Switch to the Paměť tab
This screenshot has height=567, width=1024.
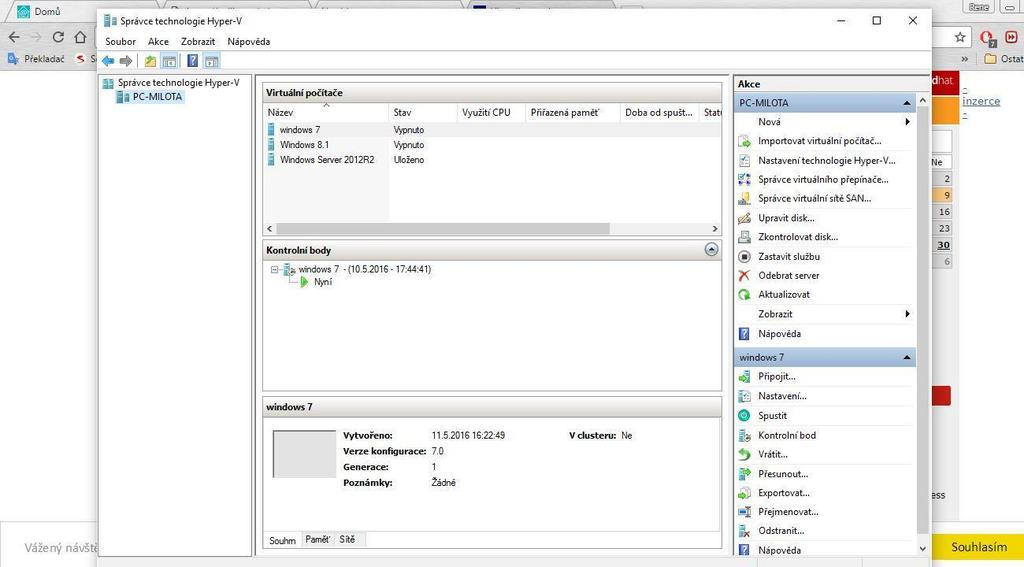pyautogui.click(x=318, y=540)
